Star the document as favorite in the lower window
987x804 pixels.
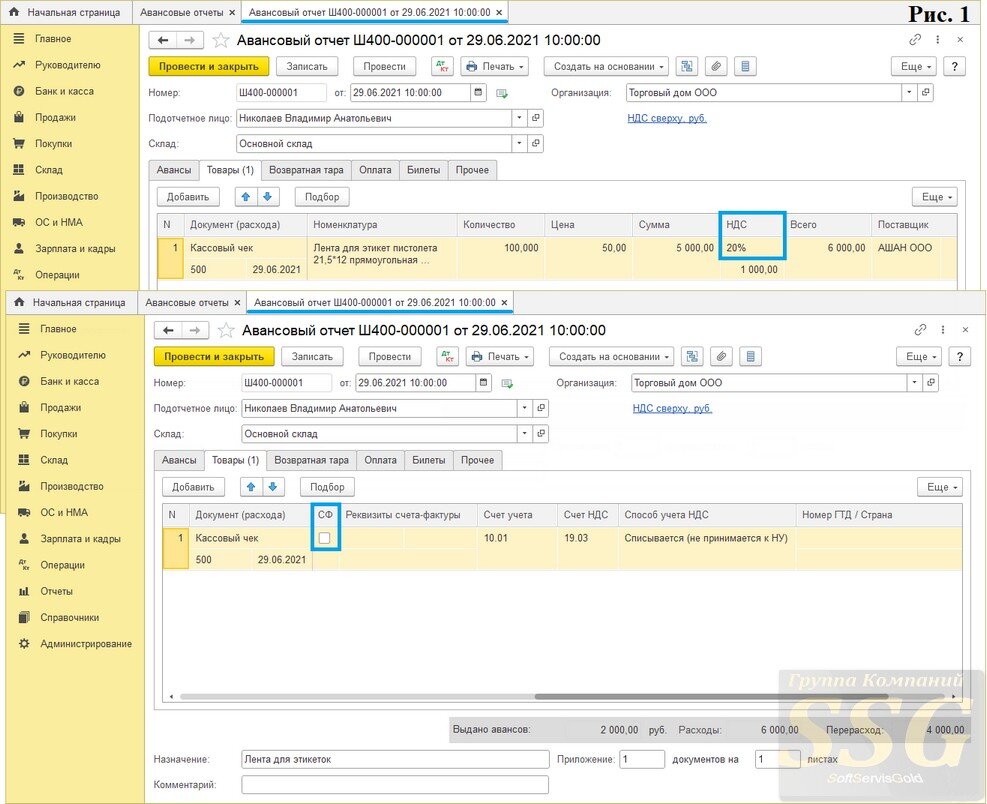click(226, 331)
